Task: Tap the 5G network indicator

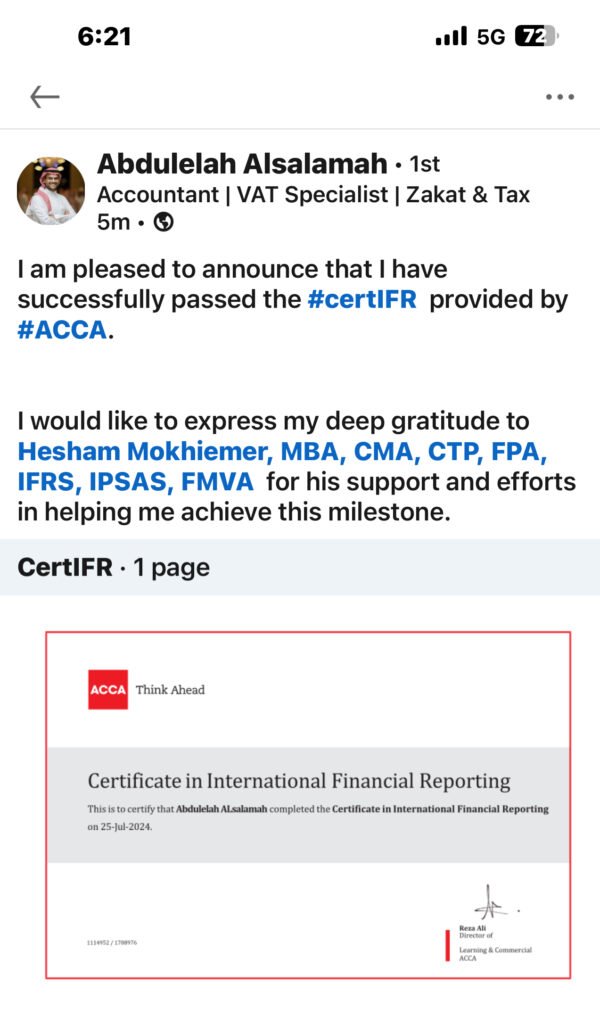Action: click(x=491, y=37)
